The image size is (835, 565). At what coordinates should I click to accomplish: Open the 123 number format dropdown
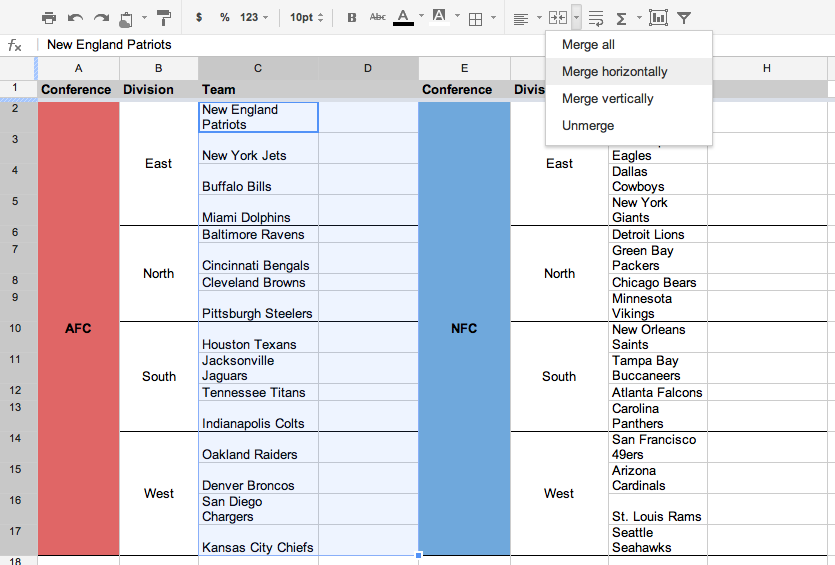(x=253, y=18)
